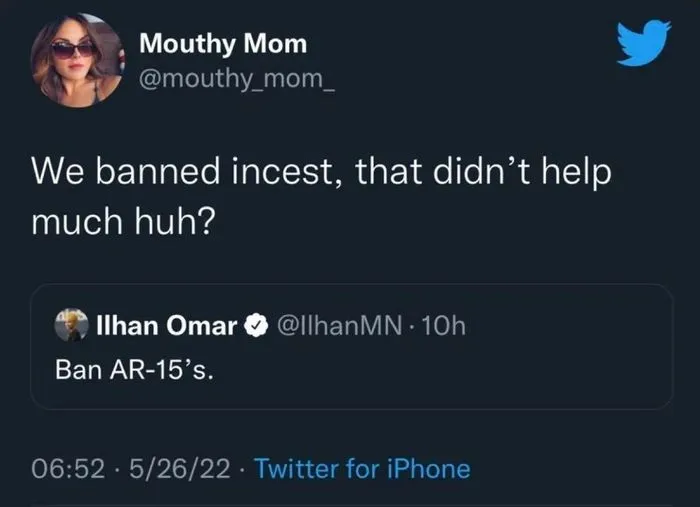Open the @mouthy_mom_ handle
This screenshot has width=700, height=507.
point(237,78)
